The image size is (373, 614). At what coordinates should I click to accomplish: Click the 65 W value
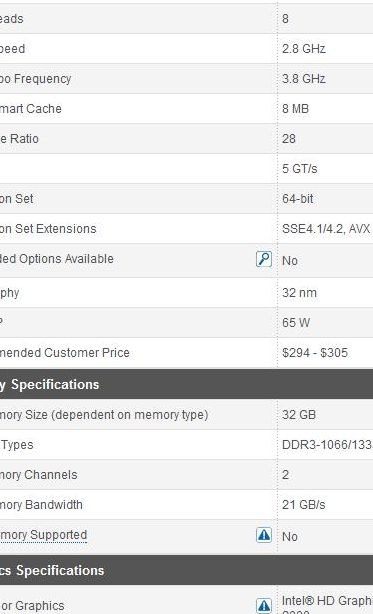[x=296, y=323]
